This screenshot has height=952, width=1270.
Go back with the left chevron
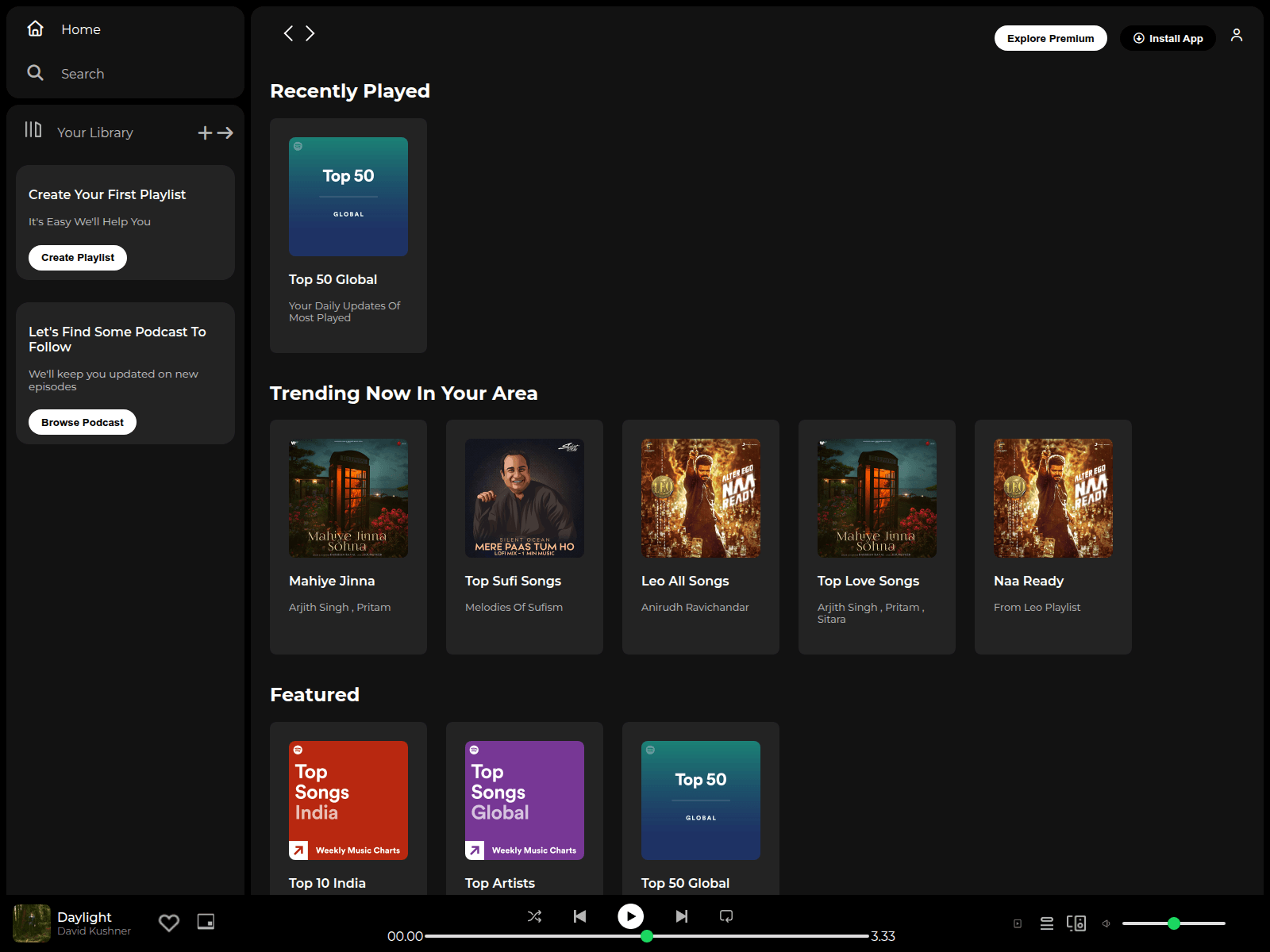tap(288, 33)
